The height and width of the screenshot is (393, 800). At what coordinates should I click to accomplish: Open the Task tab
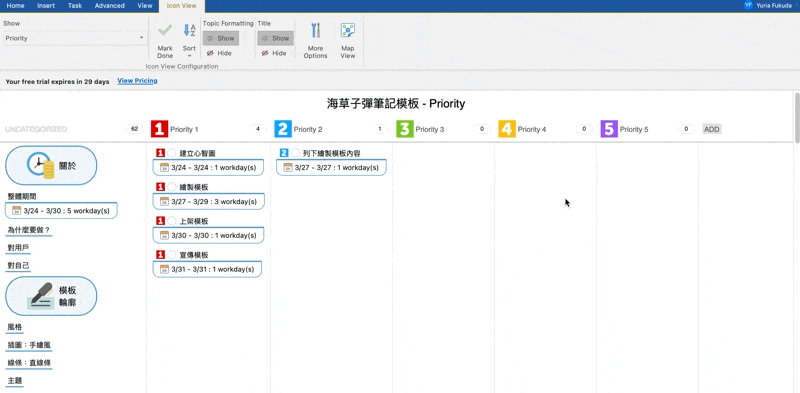[x=75, y=6]
